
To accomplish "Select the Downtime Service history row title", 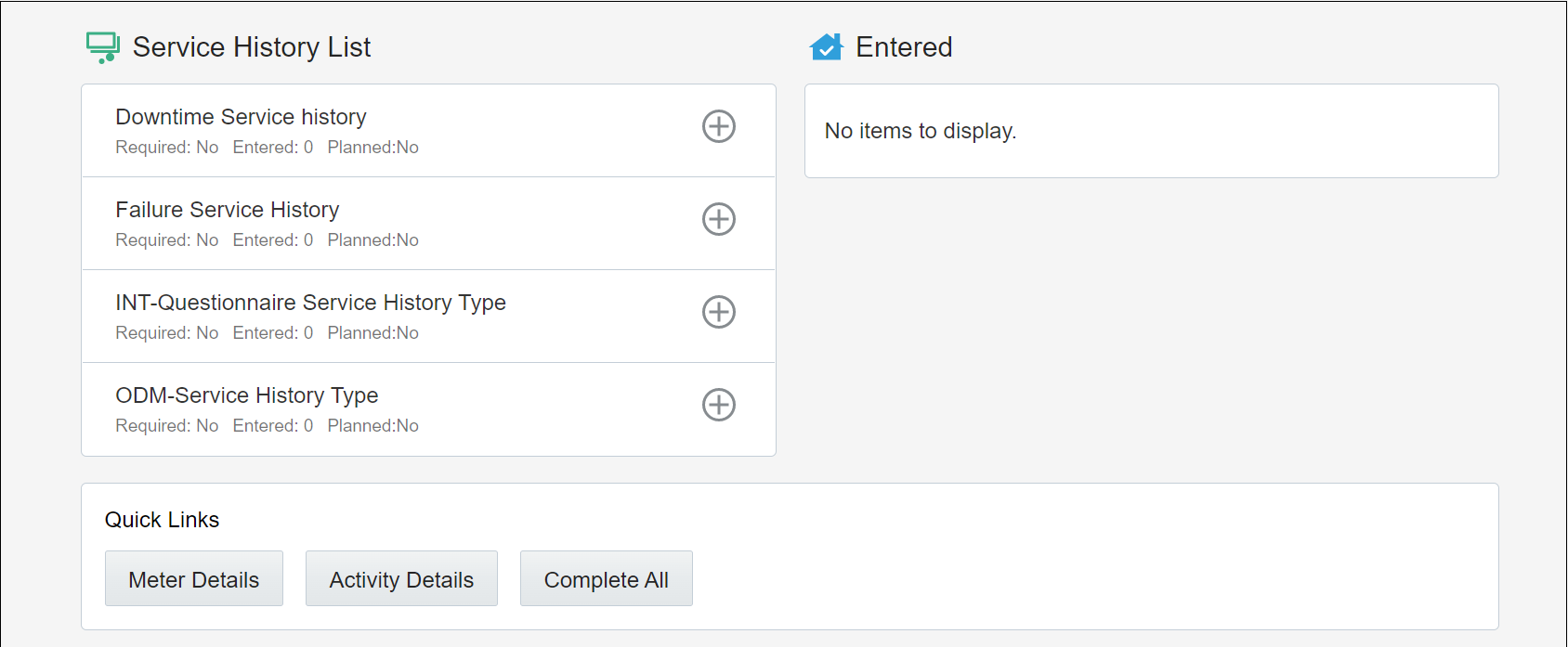I will [241, 117].
